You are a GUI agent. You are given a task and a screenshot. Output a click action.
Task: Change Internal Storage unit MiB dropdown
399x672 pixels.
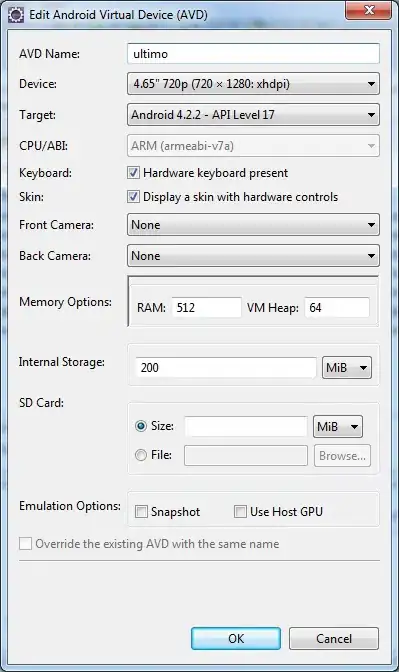[347, 368]
